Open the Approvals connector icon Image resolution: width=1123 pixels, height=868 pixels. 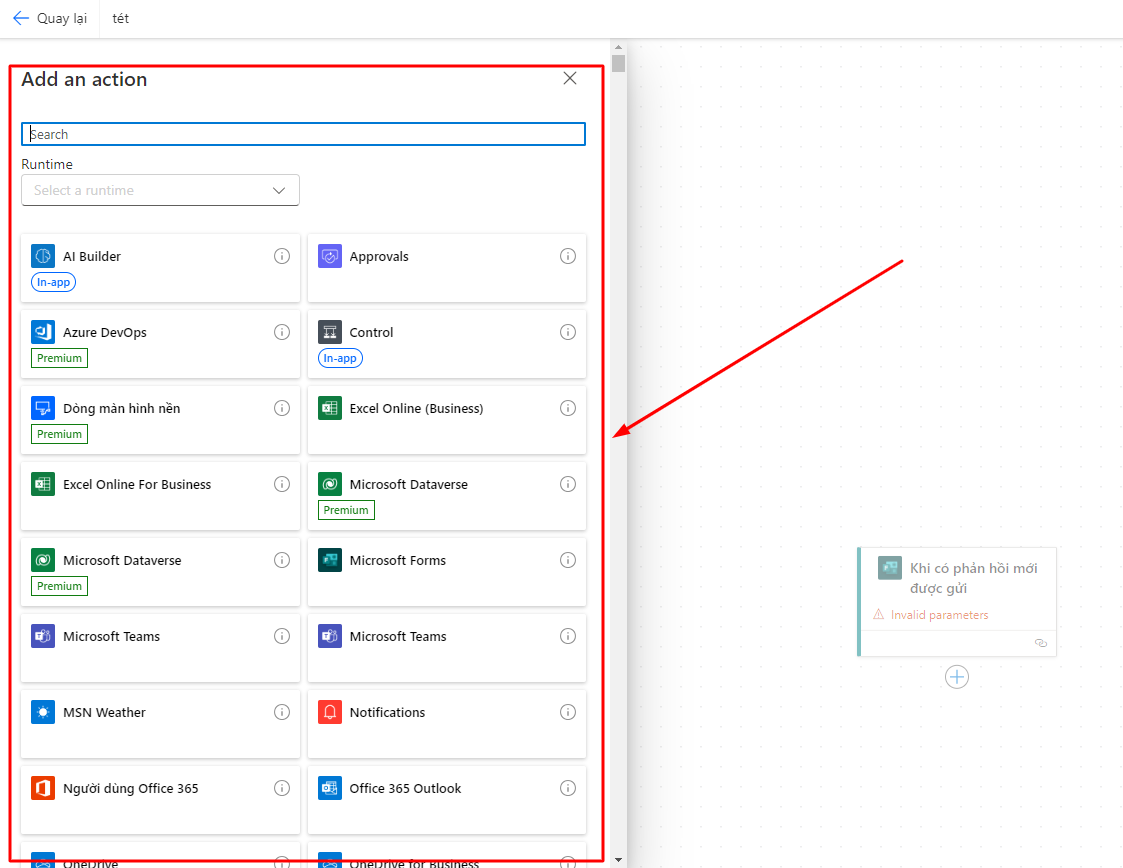pos(329,256)
